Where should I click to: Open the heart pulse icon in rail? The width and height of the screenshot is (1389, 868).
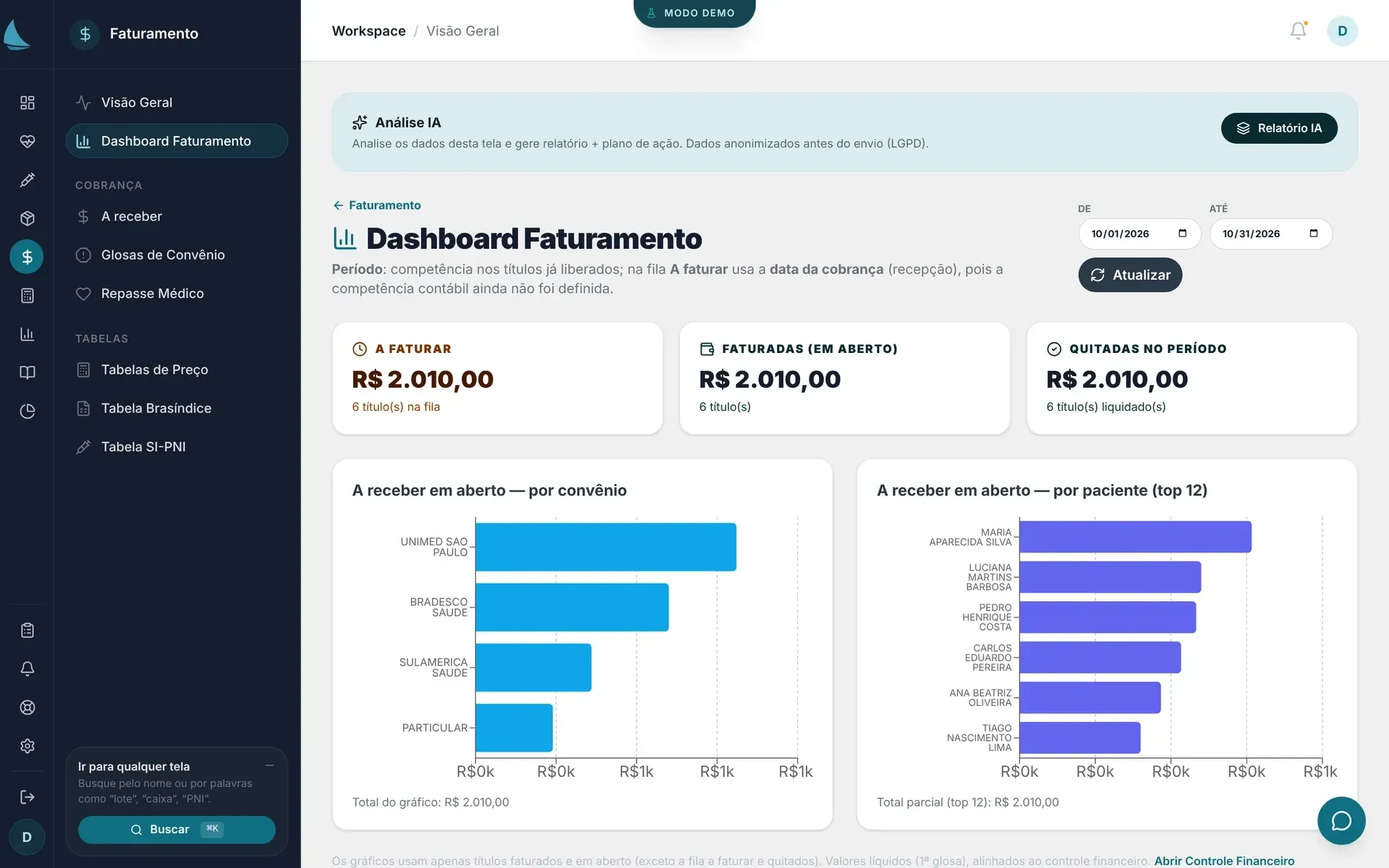[27, 141]
